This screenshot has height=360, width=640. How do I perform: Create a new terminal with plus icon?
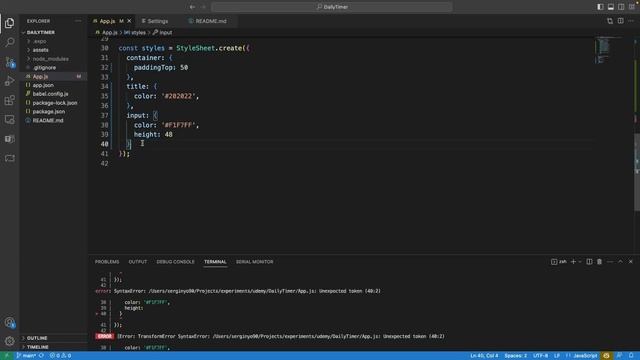coord(573,262)
